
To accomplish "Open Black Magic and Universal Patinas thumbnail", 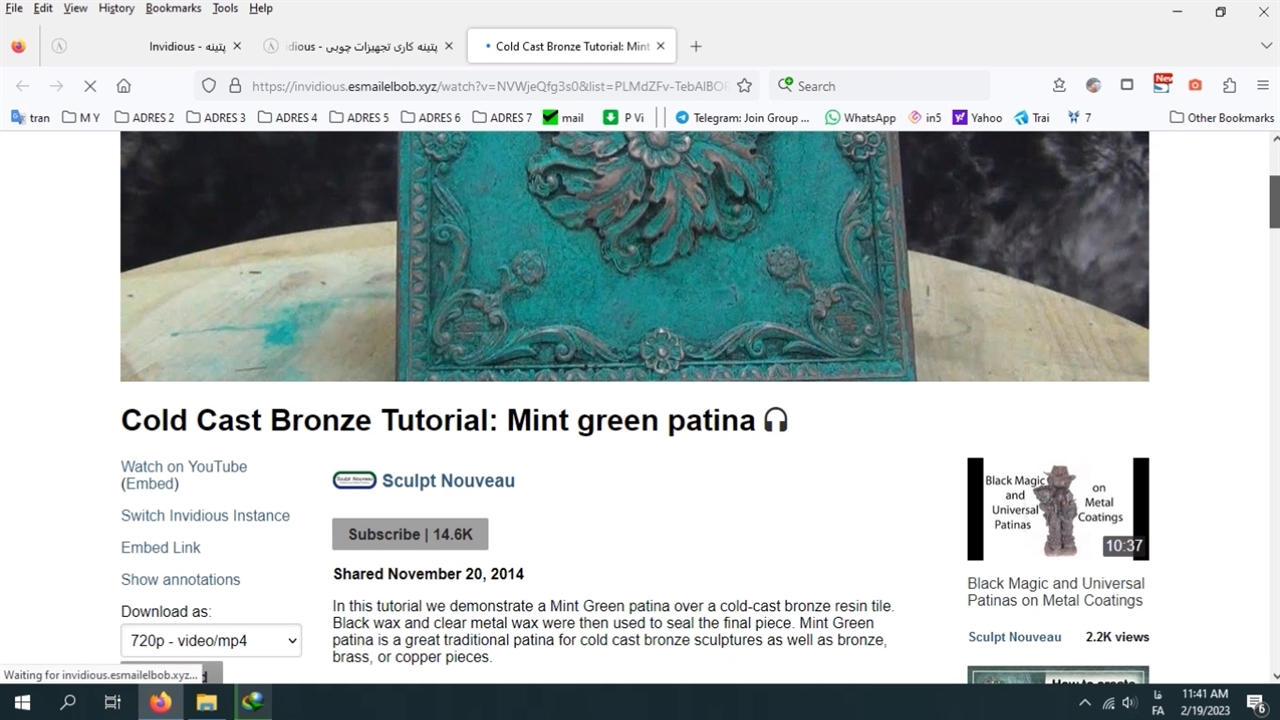I will (1057, 509).
